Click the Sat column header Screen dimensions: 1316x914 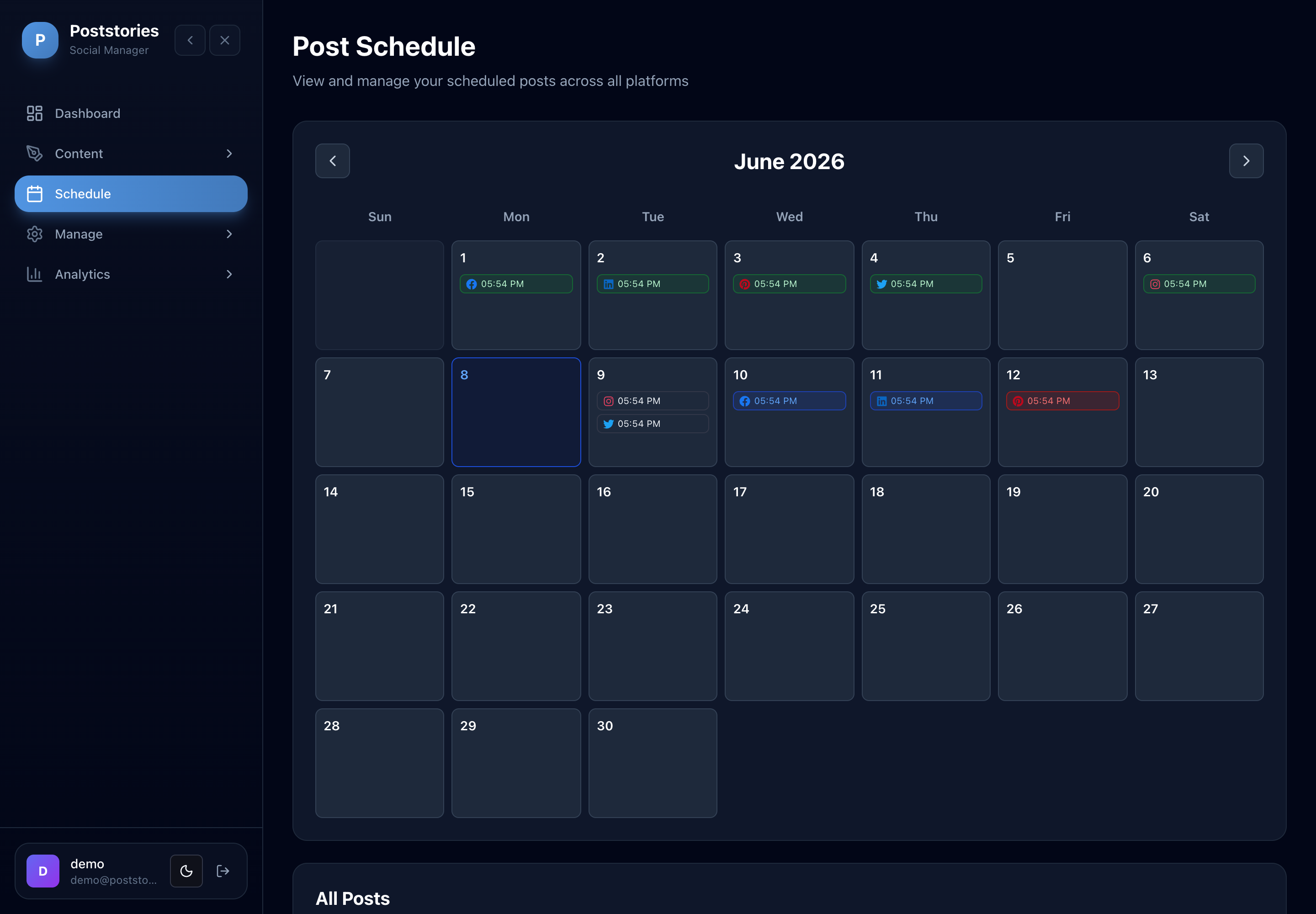point(1199,217)
